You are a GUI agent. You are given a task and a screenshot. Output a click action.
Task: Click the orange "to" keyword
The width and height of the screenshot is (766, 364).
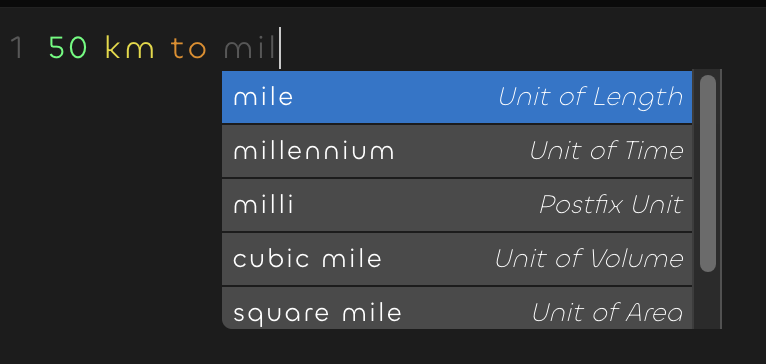tap(189, 49)
